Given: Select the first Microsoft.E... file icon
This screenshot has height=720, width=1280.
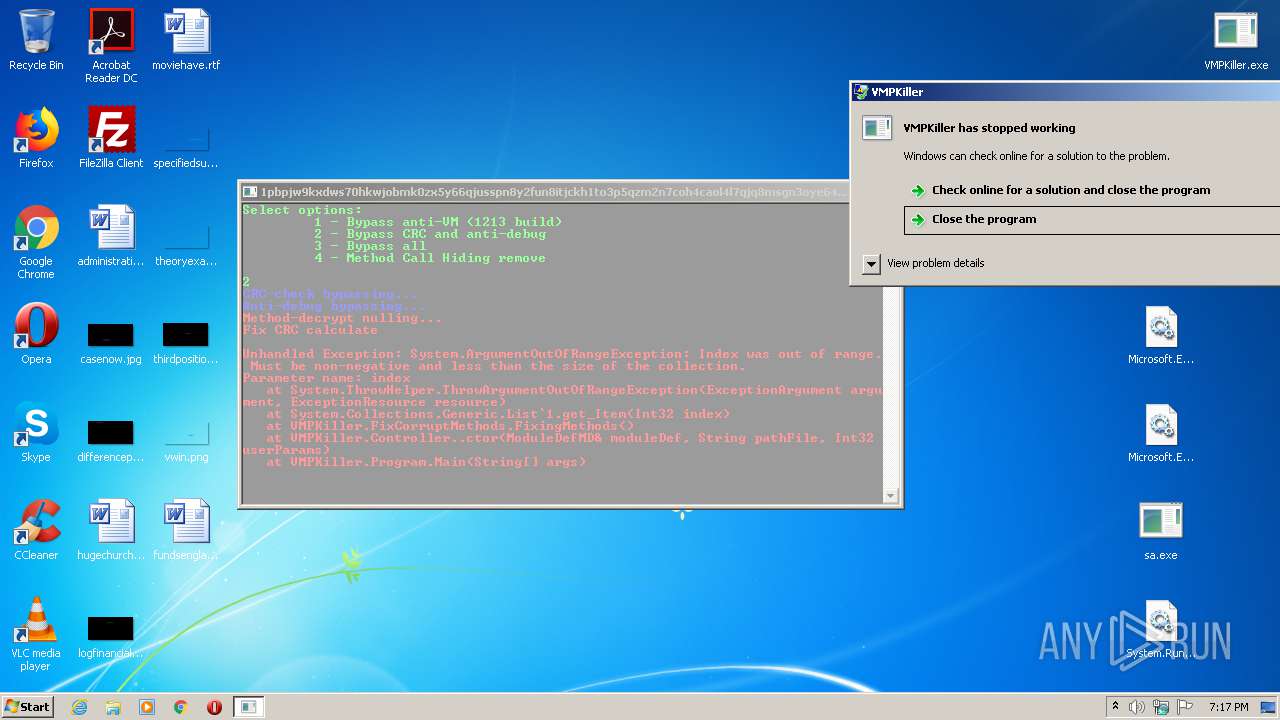Looking at the screenshot, I should (1161, 334).
